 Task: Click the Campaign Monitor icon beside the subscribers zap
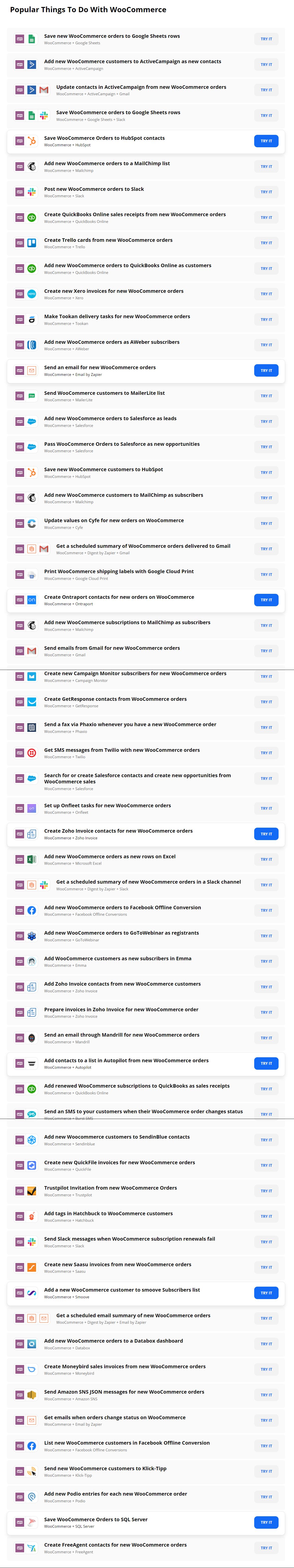tap(32, 676)
